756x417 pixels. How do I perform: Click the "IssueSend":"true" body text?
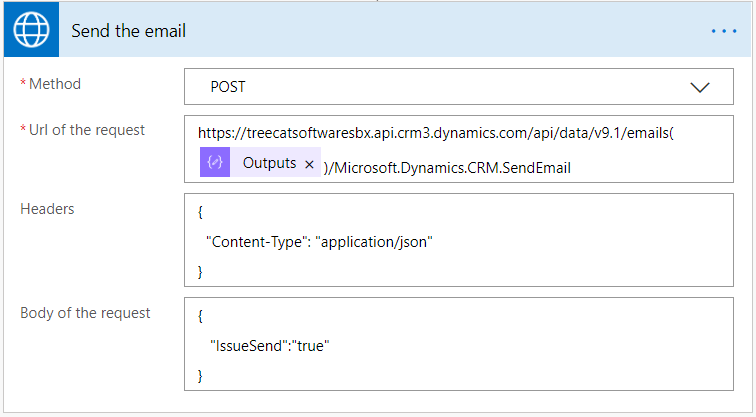270,346
